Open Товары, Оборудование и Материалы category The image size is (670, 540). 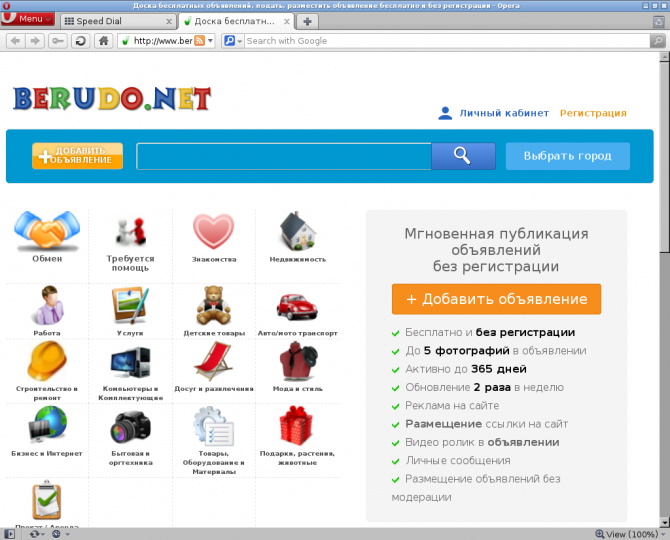point(214,440)
